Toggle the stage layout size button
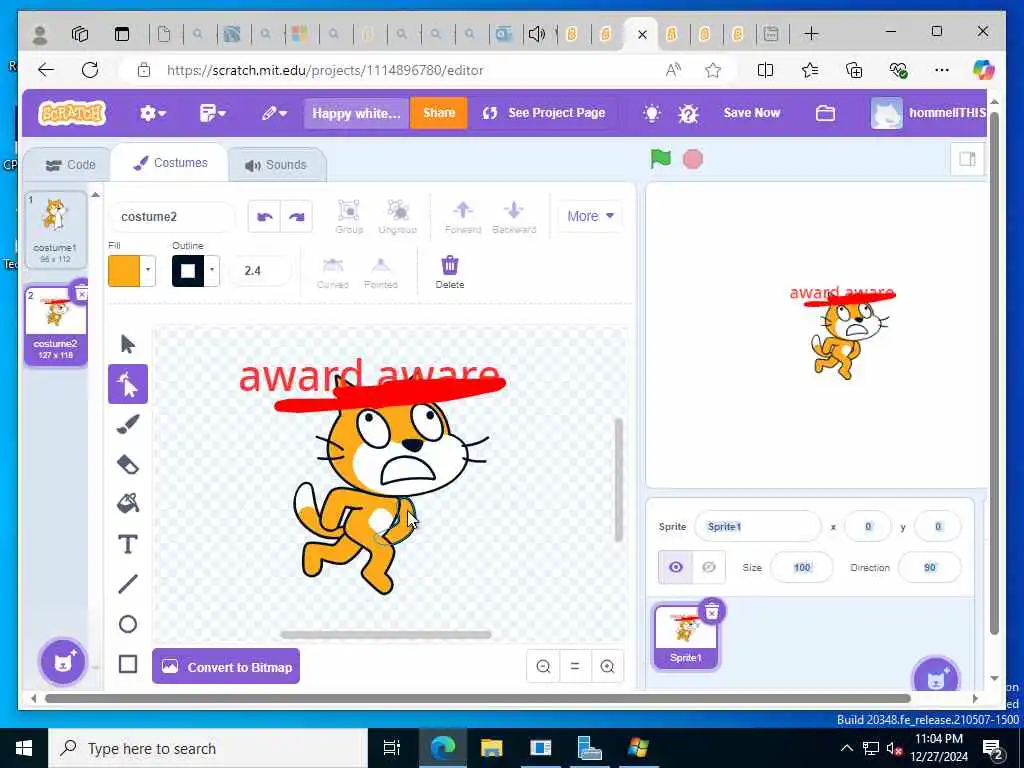Screen dimensions: 1024x768 [967, 159]
